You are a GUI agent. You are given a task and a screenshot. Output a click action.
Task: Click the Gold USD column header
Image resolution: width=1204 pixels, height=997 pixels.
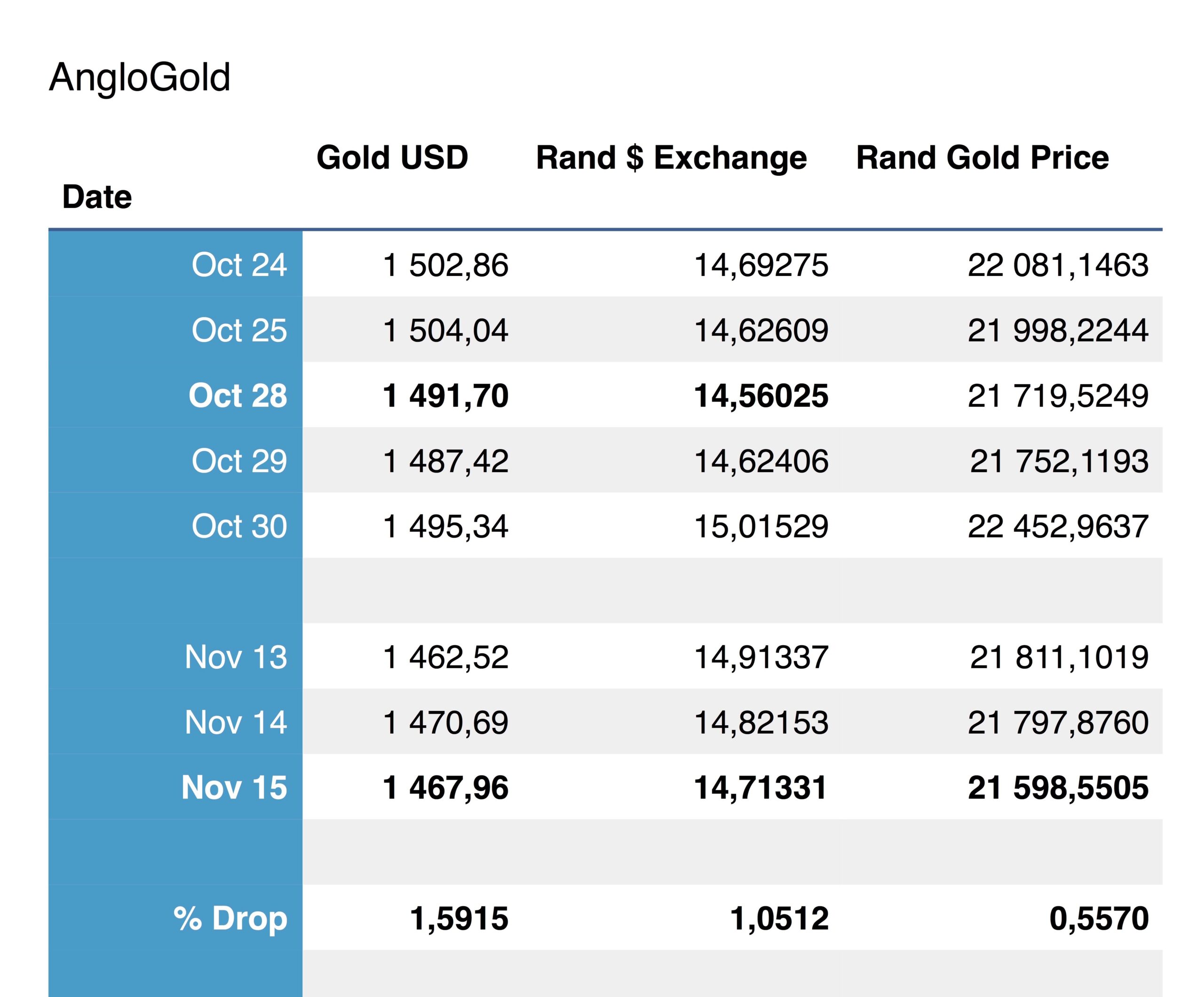(392, 158)
